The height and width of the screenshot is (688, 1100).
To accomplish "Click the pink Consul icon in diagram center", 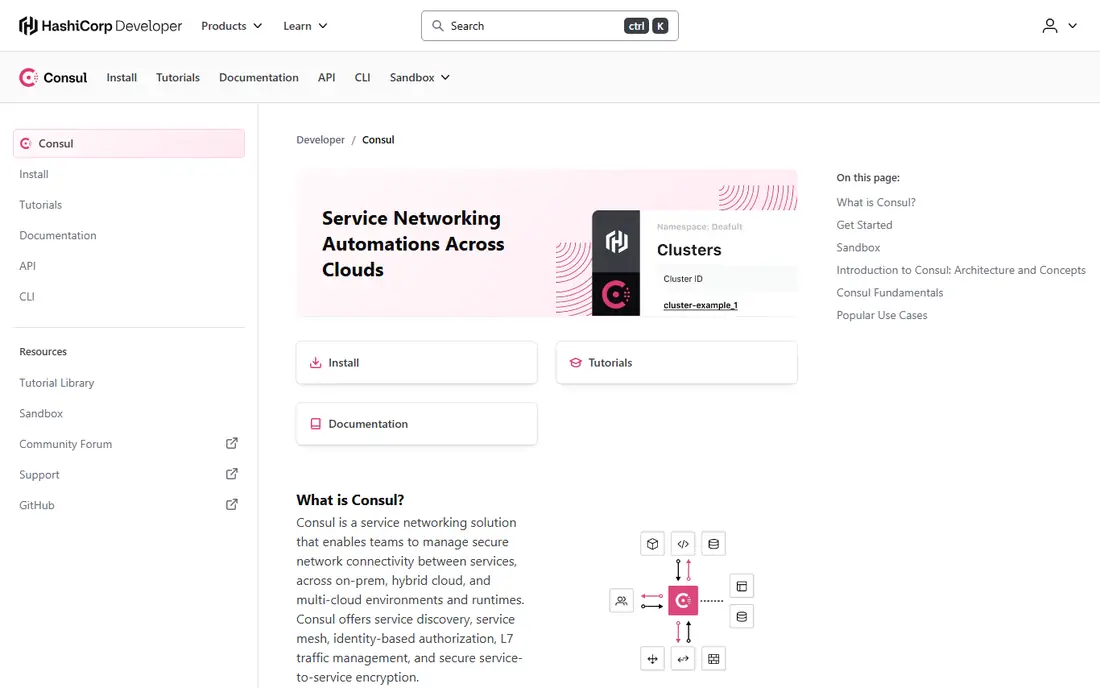I will [x=683, y=600].
